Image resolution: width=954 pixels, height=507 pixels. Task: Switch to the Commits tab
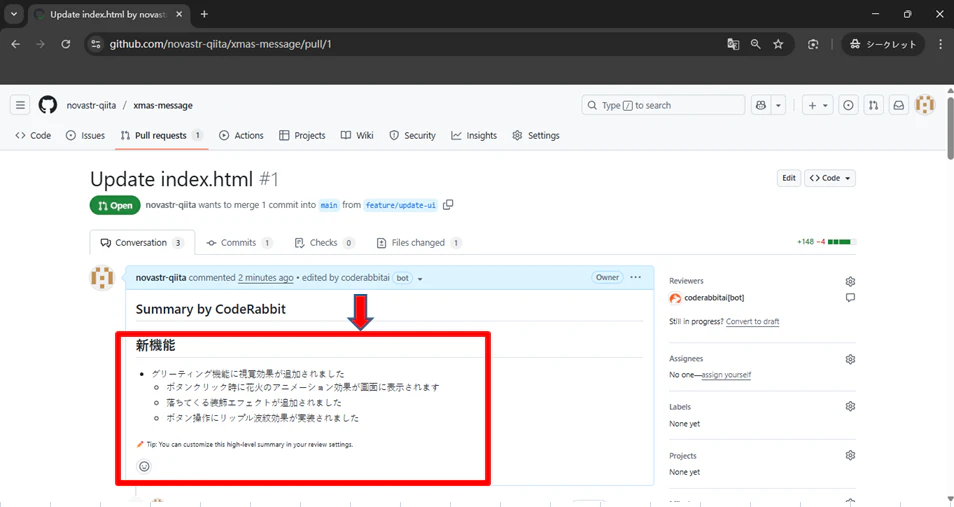(239, 242)
